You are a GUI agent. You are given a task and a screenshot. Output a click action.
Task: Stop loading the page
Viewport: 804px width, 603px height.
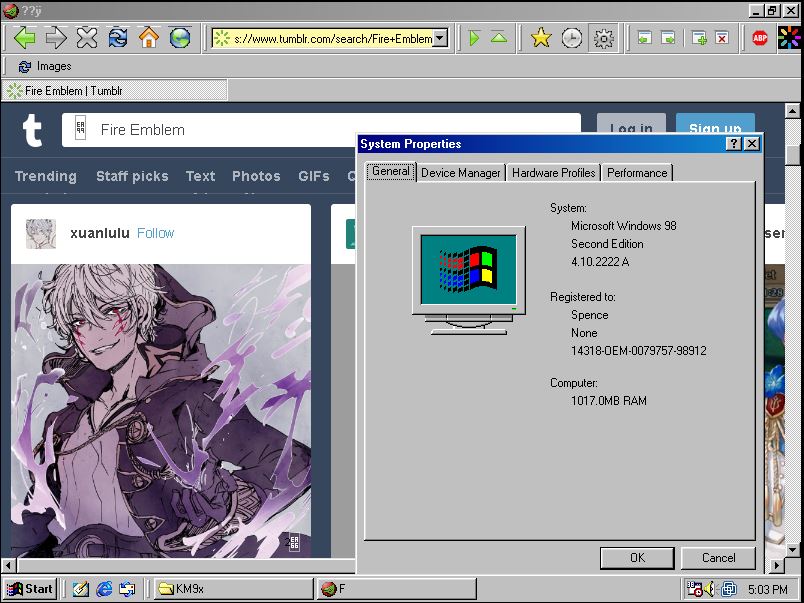[87, 37]
